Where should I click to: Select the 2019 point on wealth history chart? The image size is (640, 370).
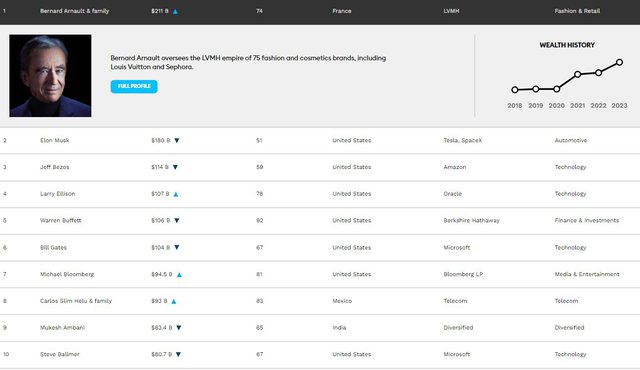[536, 89]
